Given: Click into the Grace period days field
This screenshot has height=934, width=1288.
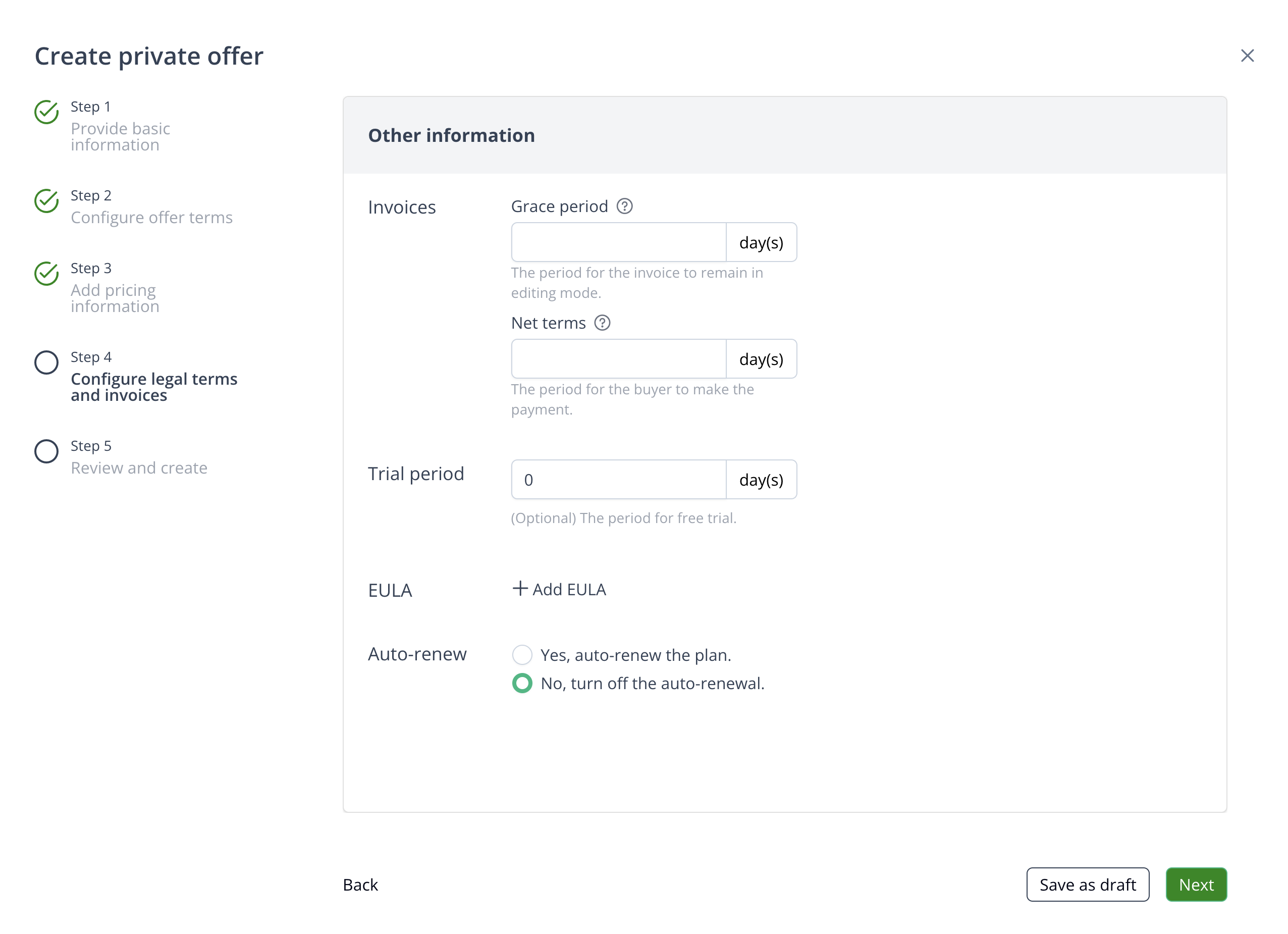Looking at the screenshot, I should [618, 243].
